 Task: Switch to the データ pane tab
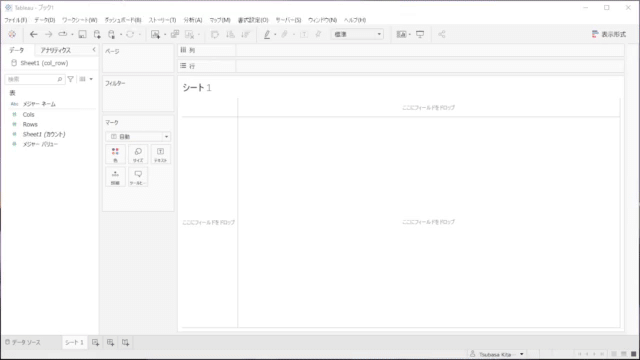click(17, 50)
